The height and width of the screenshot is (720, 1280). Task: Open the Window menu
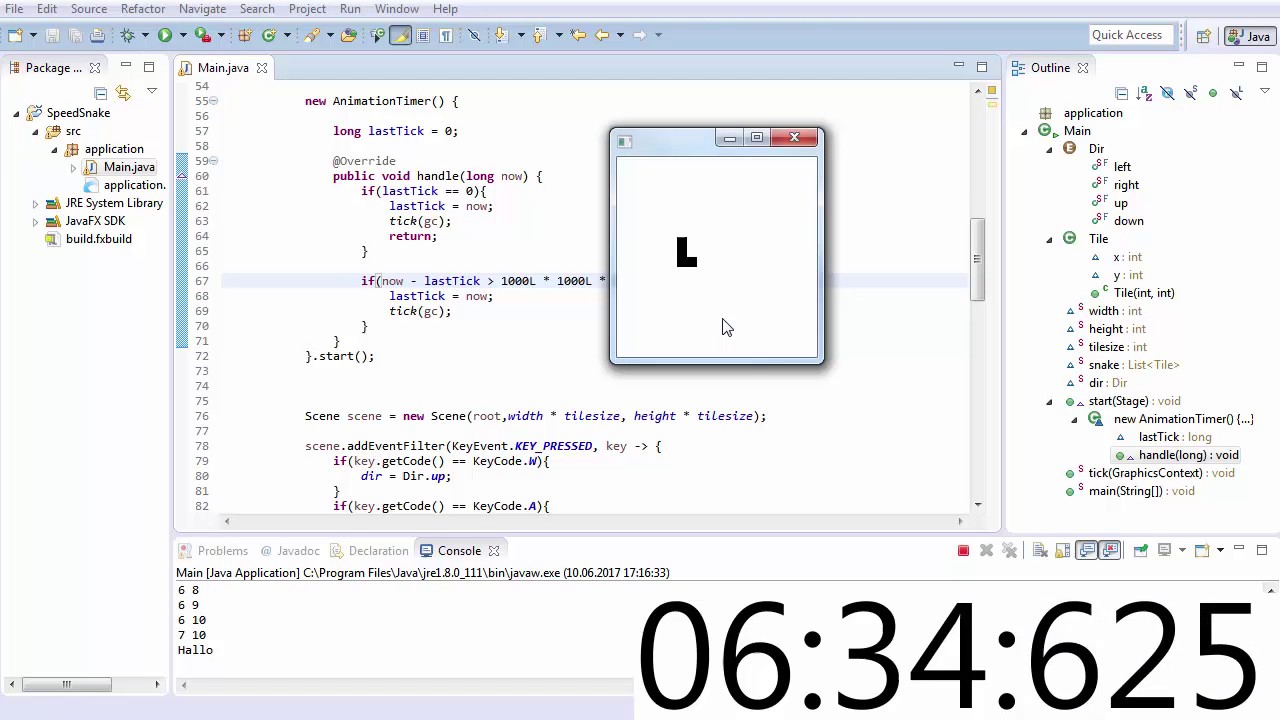[397, 9]
